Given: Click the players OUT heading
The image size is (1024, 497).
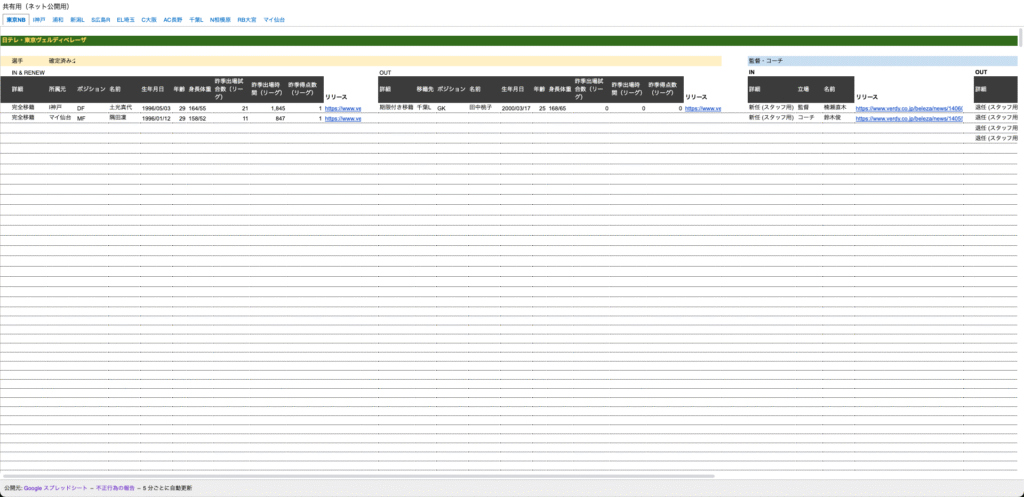Looking at the screenshot, I should [x=385, y=72].
